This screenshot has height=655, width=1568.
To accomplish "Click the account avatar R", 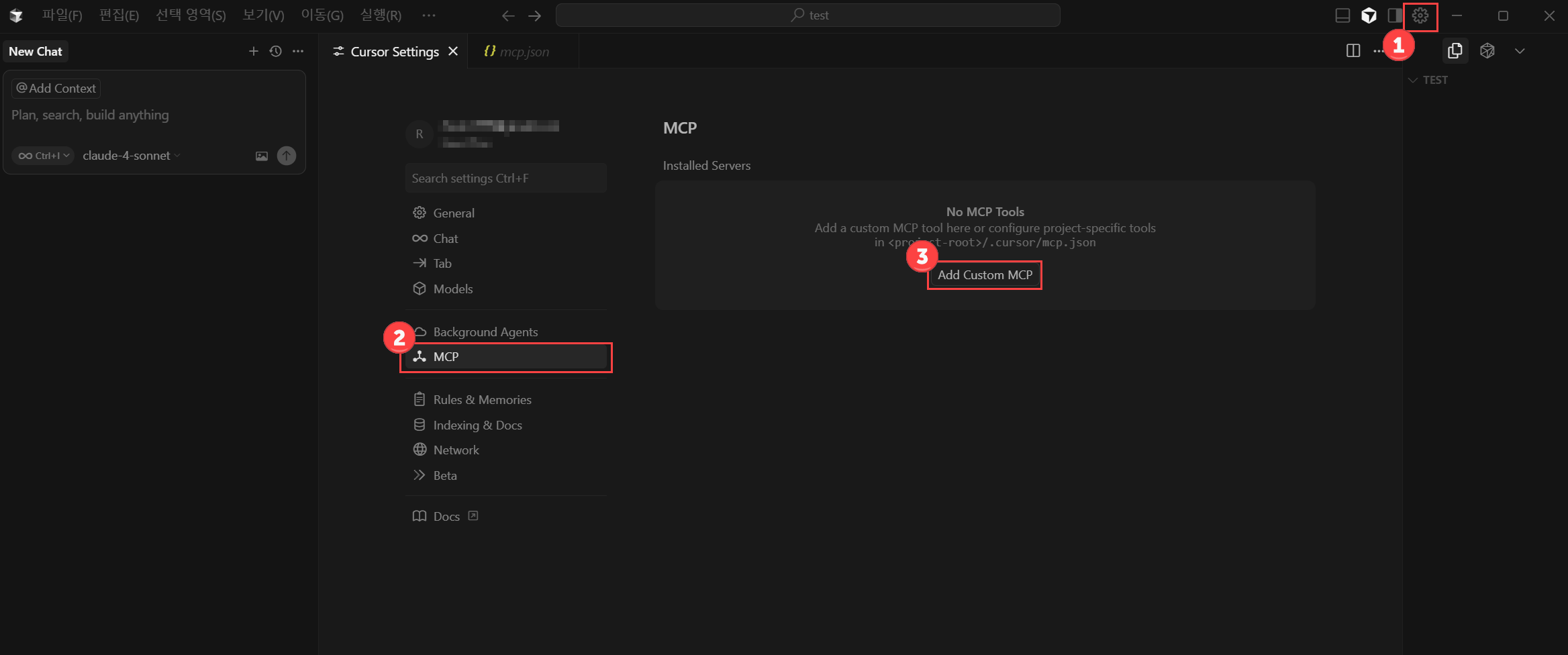I will (420, 134).
